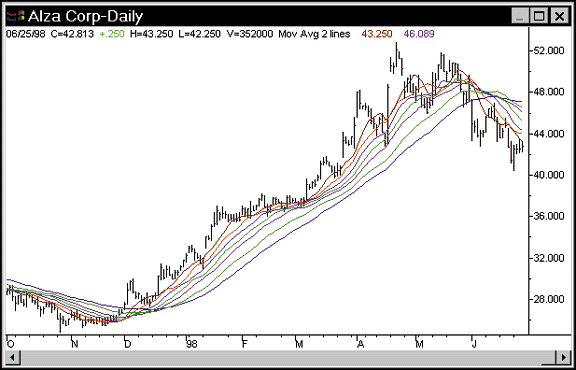Click the low value L=42.250
The height and width of the screenshot is (370, 576).
(200, 34)
